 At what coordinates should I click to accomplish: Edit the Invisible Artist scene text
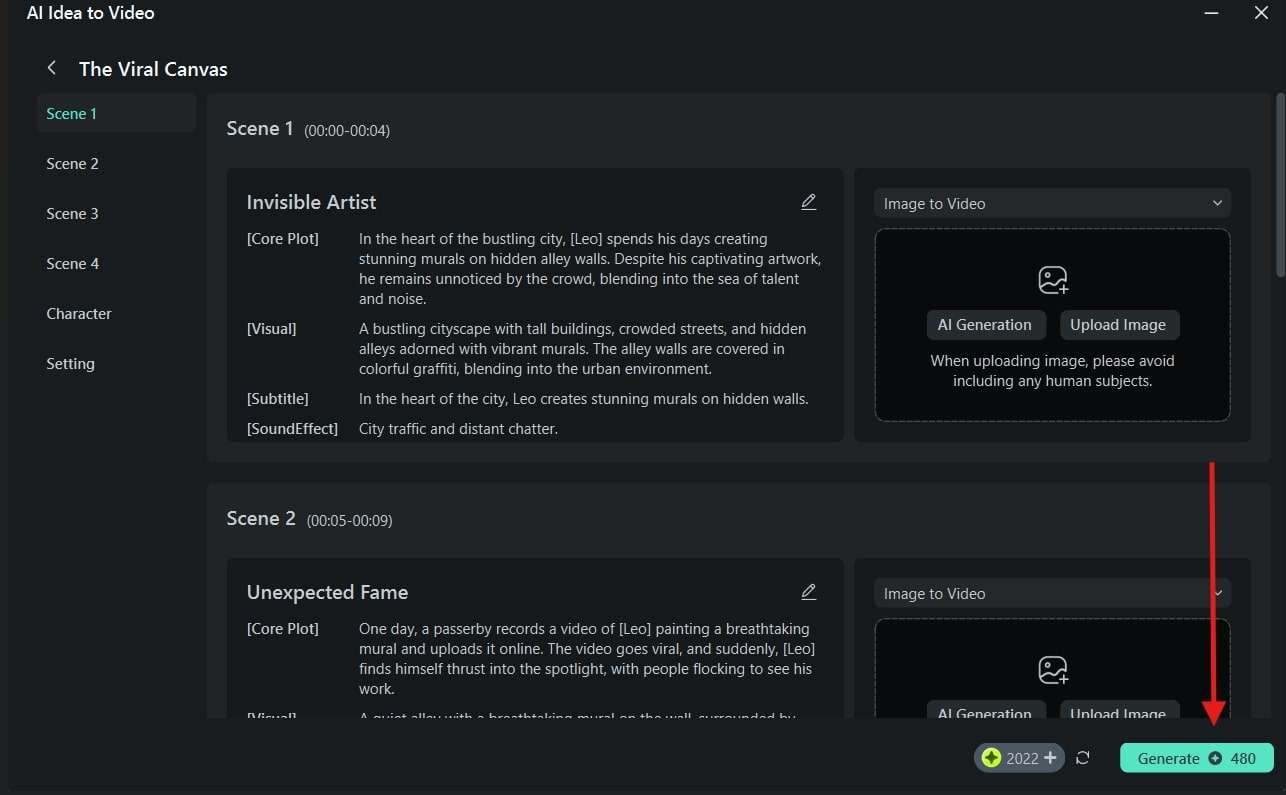coord(808,202)
